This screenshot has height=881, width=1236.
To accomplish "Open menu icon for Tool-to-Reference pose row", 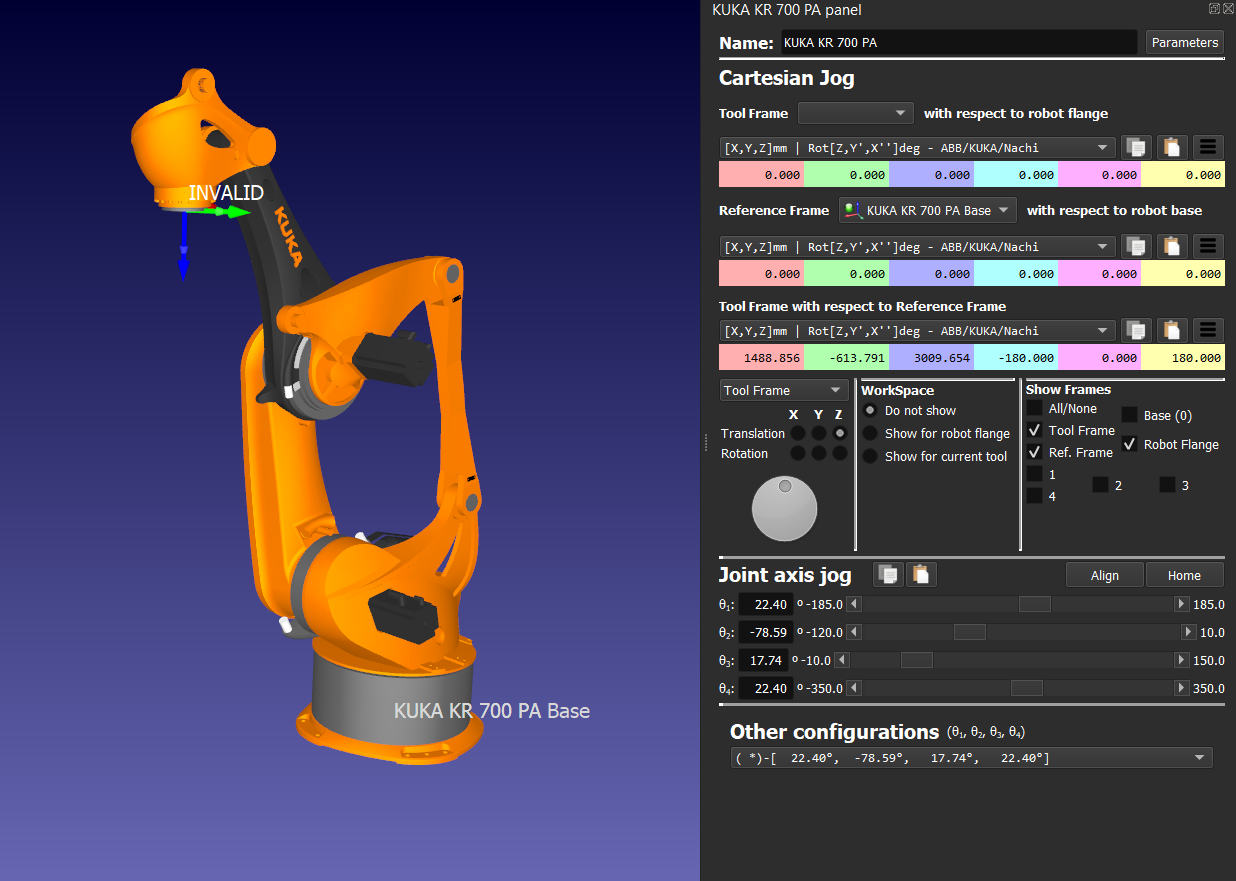I will (x=1208, y=330).
